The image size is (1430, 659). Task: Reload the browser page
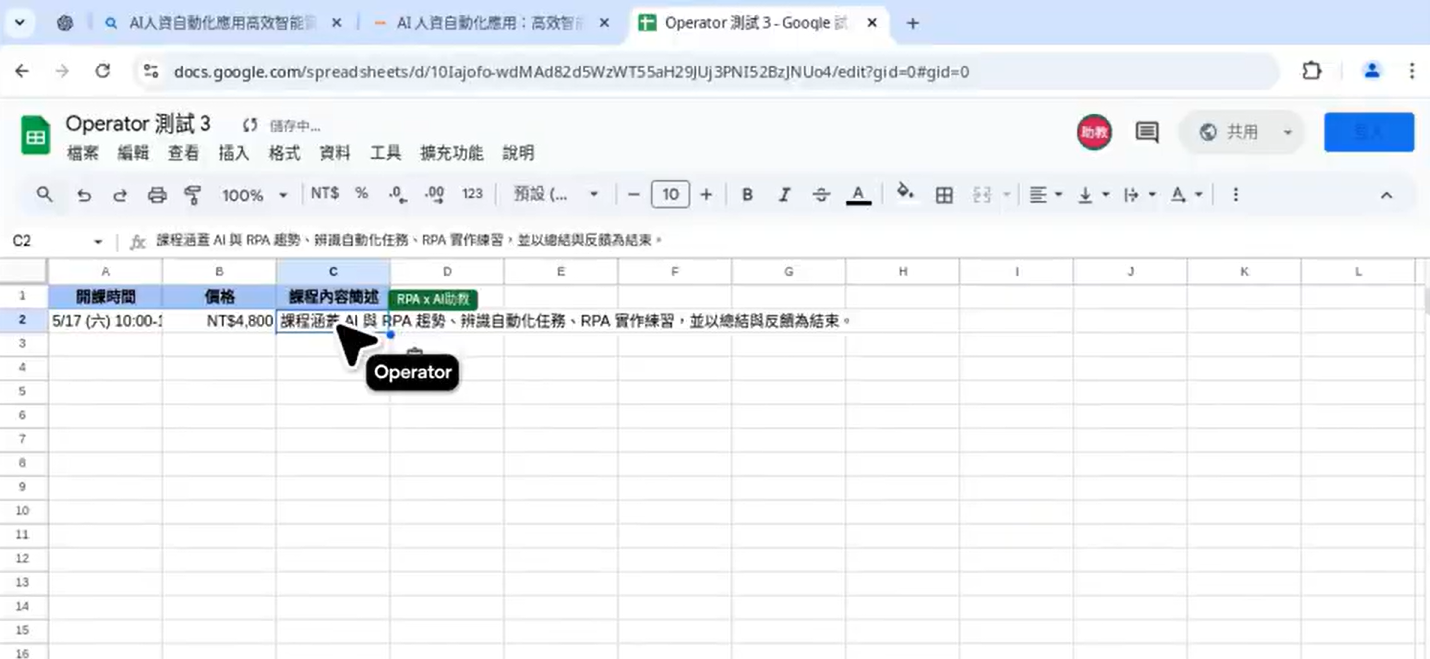coord(102,71)
